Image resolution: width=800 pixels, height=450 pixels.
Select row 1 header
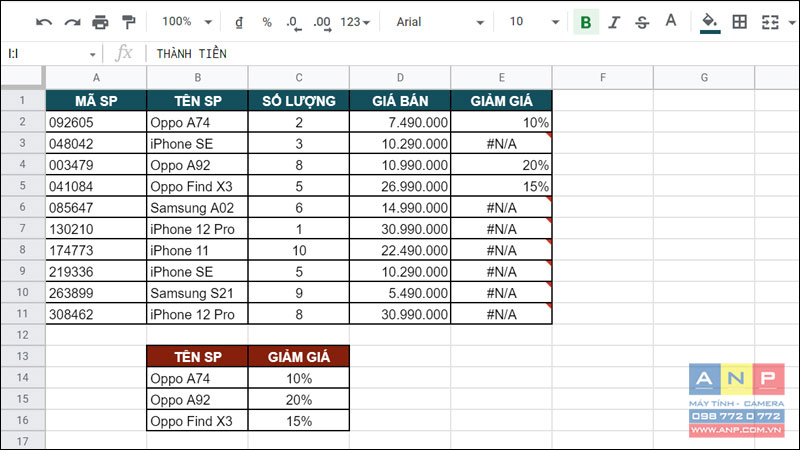22,100
